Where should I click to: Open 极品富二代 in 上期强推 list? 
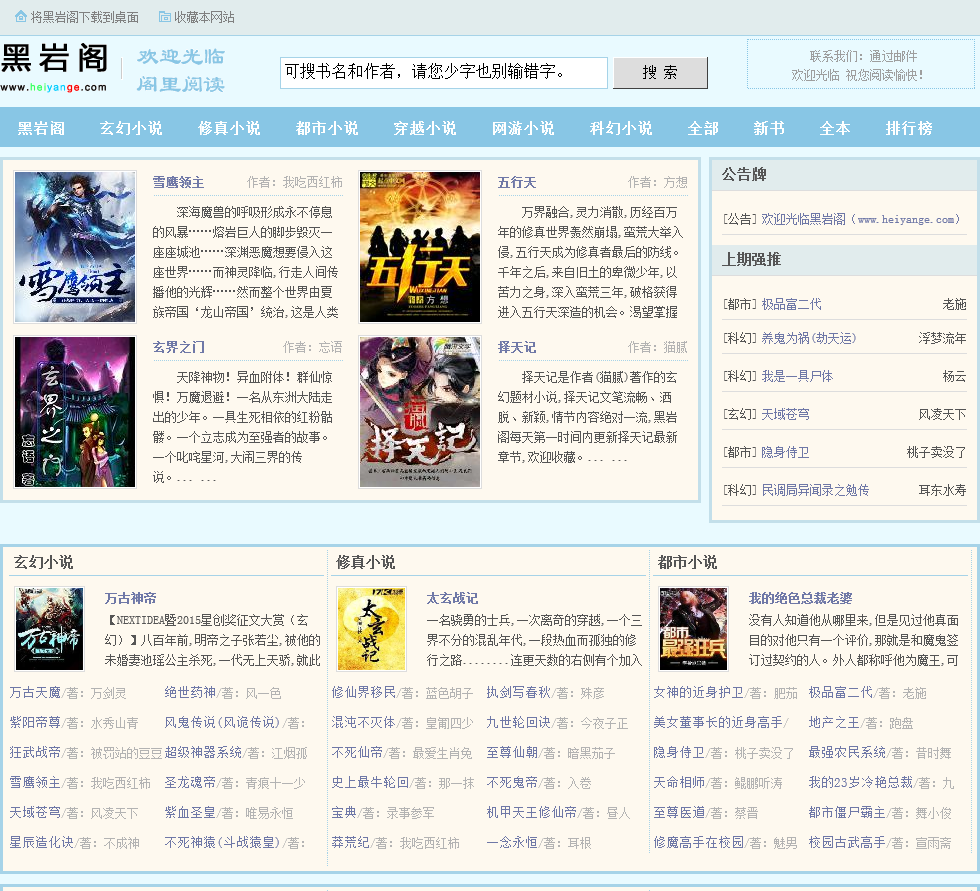[x=791, y=304]
